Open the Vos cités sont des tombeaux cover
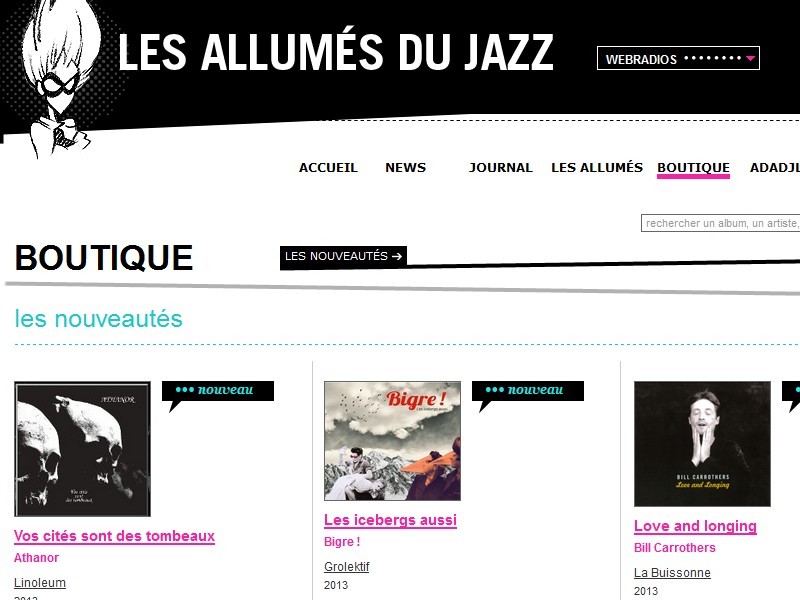This screenshot has height=600, width=800. coord(83,449)
